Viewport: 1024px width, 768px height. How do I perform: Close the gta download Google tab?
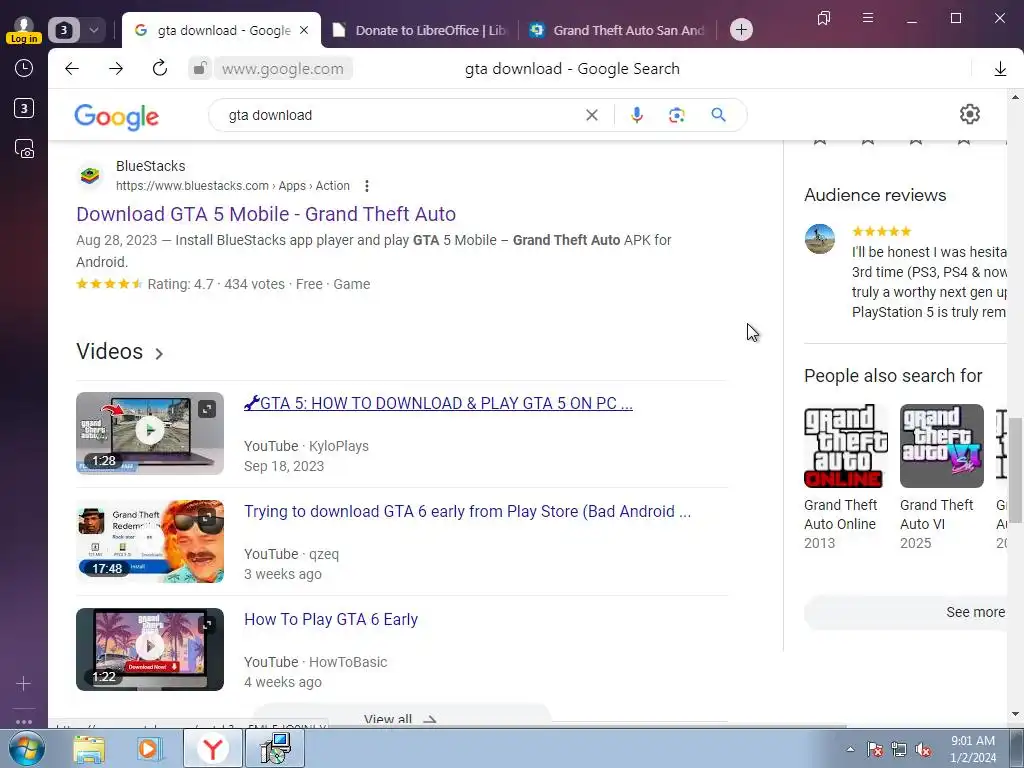click(304, 30)
